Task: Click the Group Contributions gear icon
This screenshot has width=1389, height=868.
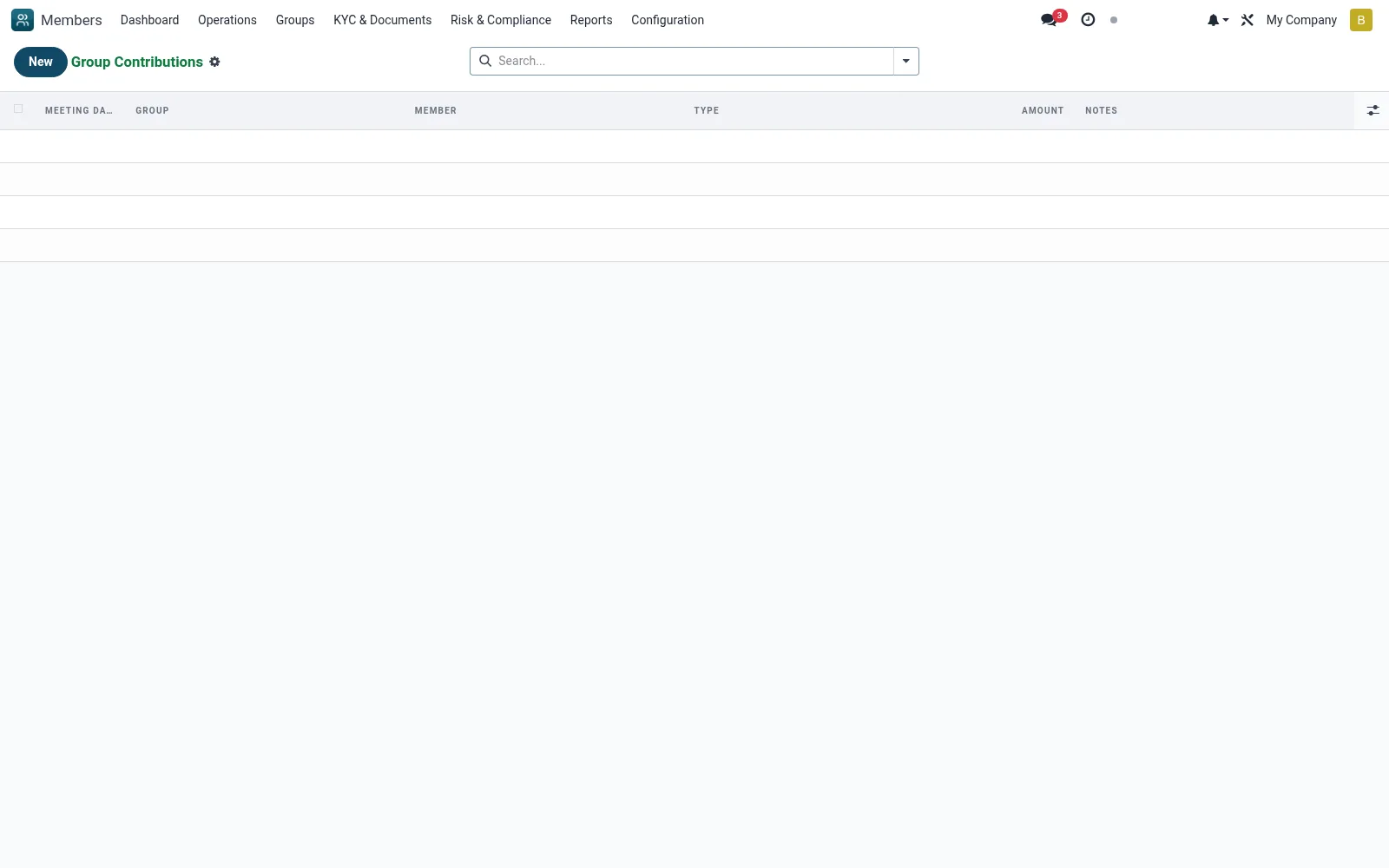Action: coord(214,62)
